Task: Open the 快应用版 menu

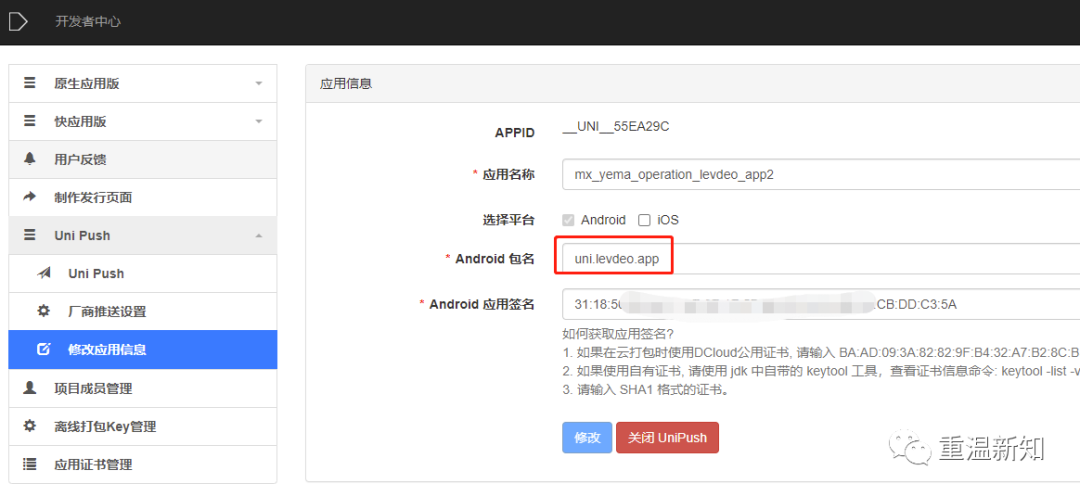Action: coord(143,121)
